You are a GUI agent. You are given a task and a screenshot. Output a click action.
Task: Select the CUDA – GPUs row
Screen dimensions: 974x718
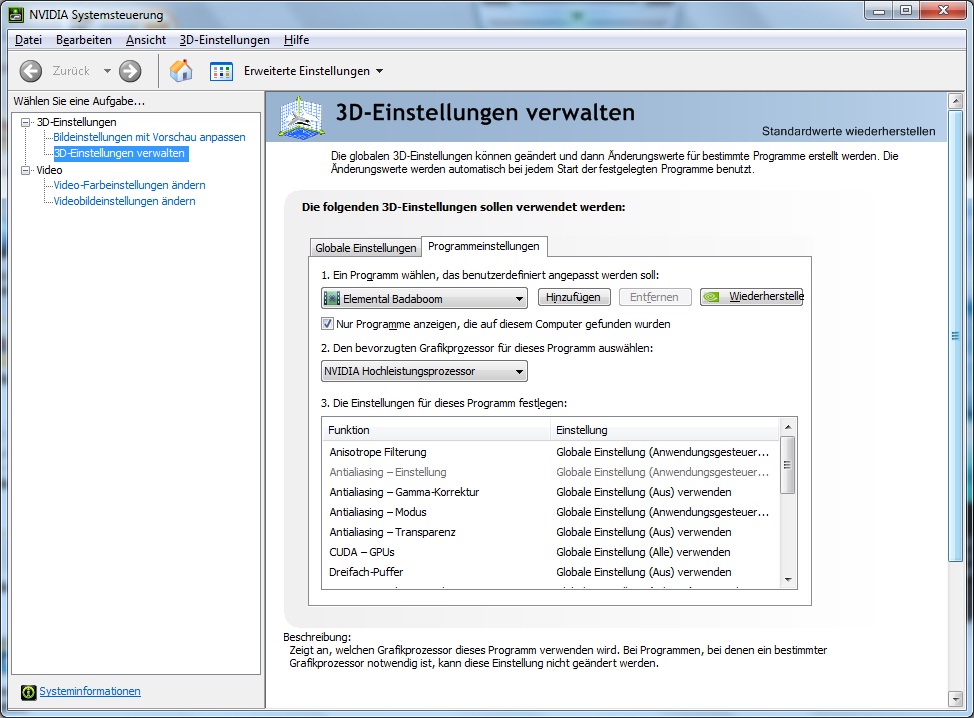pyautogui.click(x=551, y=552)
